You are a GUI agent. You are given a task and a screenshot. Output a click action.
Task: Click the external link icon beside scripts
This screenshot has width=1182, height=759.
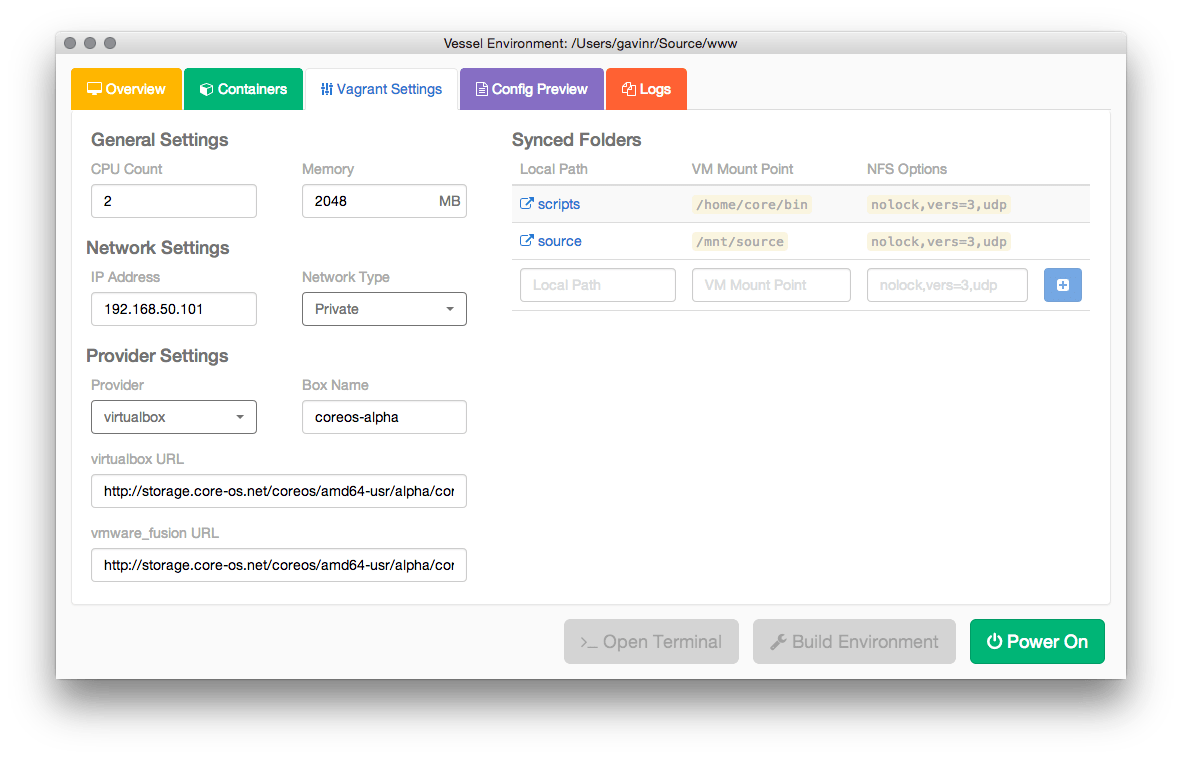(526, 204)
